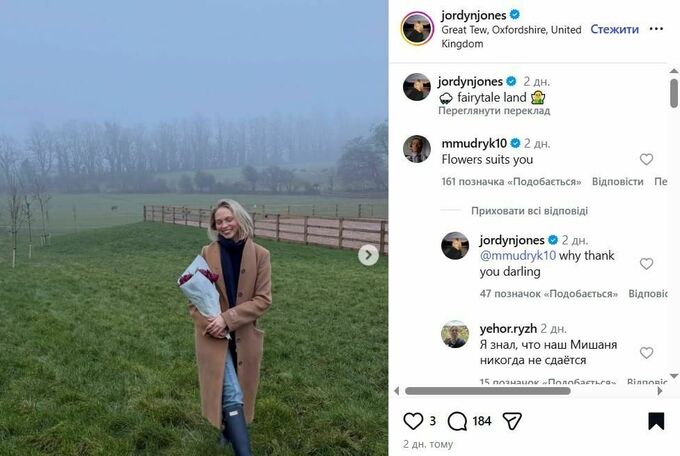Collapse replies with Приховати всі відповіді

[x=529, y=211]
